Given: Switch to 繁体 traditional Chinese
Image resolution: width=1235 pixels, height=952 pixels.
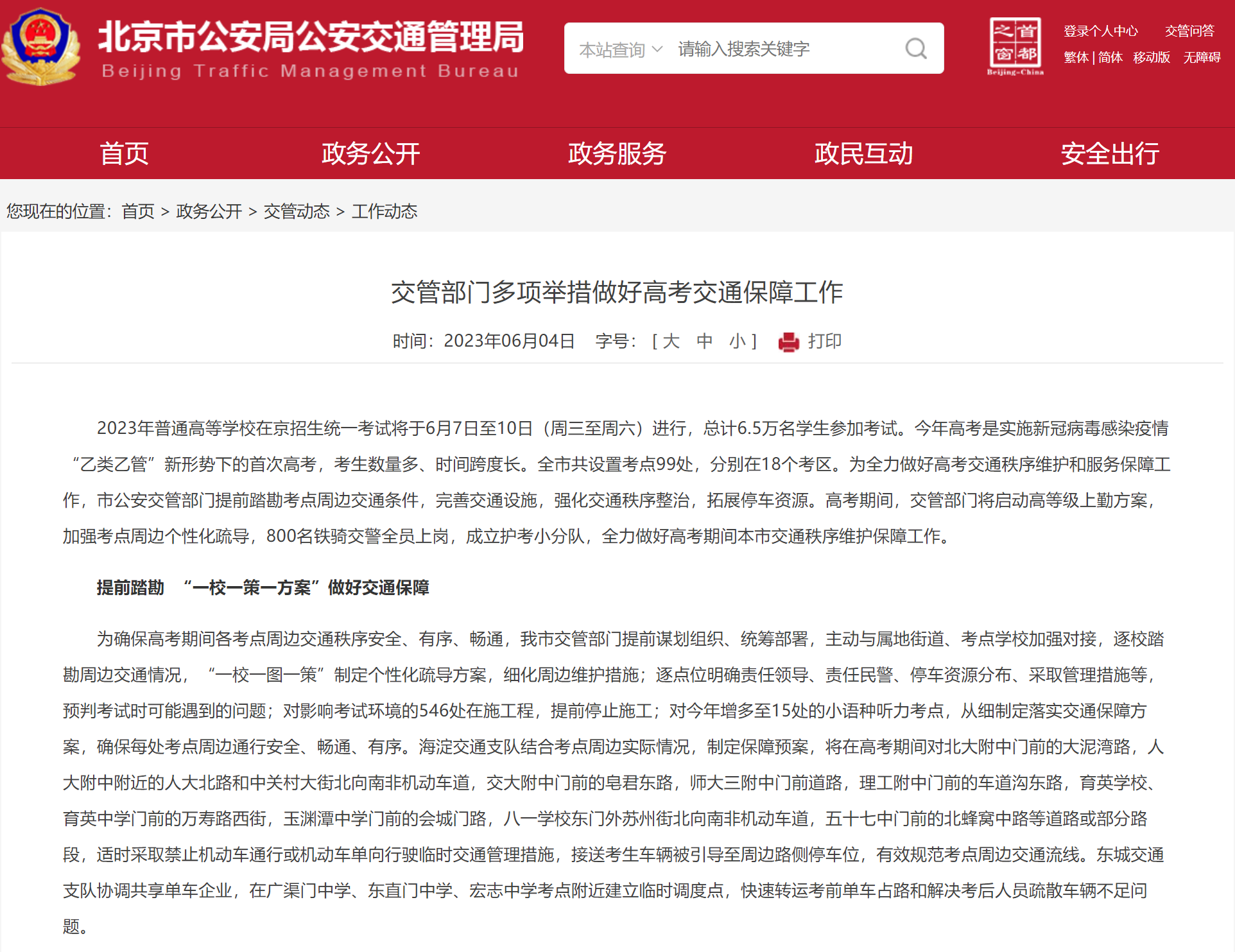Looking at the screenshot, I should point(1076,57).
